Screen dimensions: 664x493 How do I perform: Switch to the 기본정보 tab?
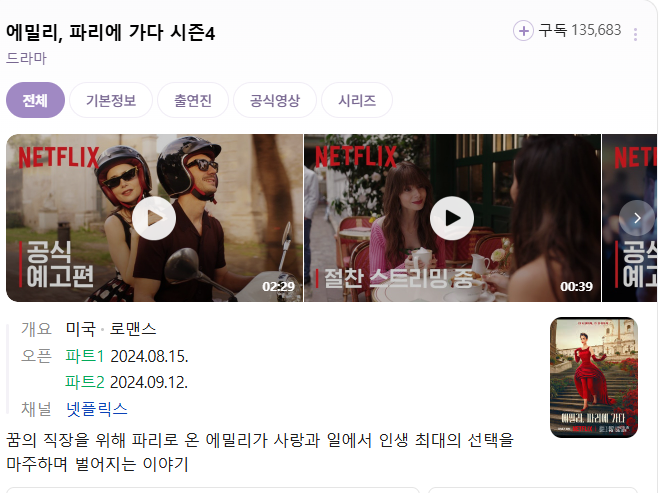click(x=111, y=100)
